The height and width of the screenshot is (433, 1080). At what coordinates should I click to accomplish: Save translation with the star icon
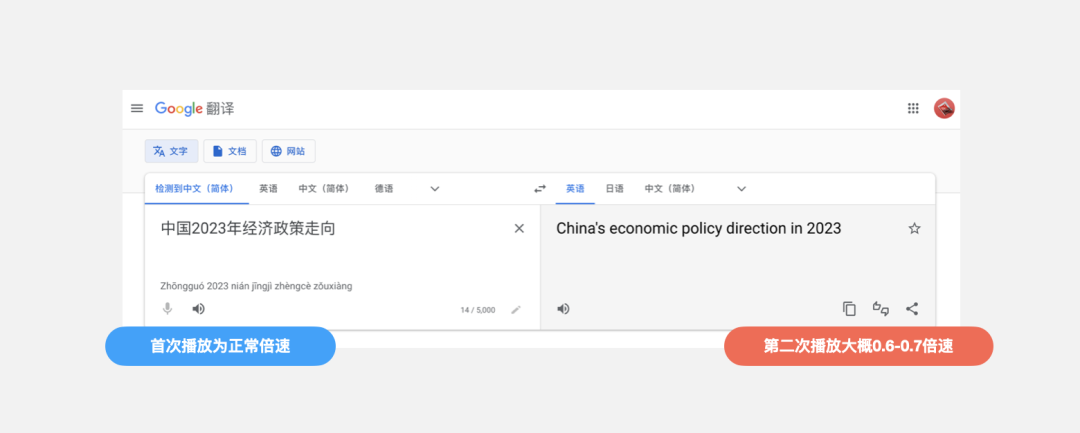(914, 229)
